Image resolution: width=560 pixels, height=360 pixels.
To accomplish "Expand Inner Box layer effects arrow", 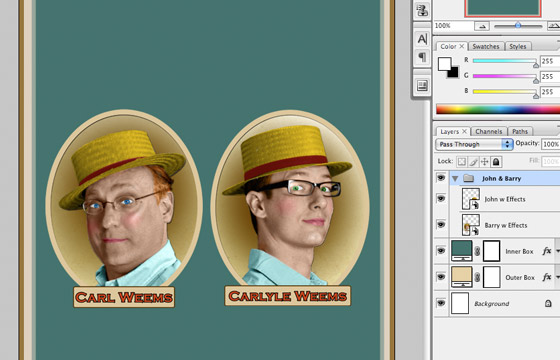I will pos(557,251).
